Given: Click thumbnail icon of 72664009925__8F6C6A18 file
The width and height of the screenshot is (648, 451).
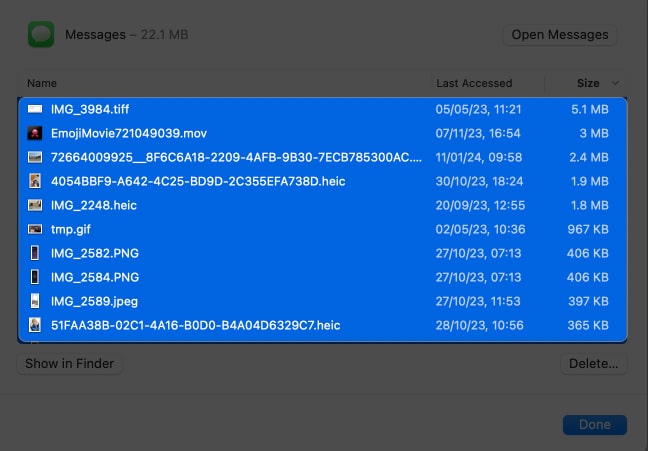Looking at the screenshot, I should (x=35, y=157).
